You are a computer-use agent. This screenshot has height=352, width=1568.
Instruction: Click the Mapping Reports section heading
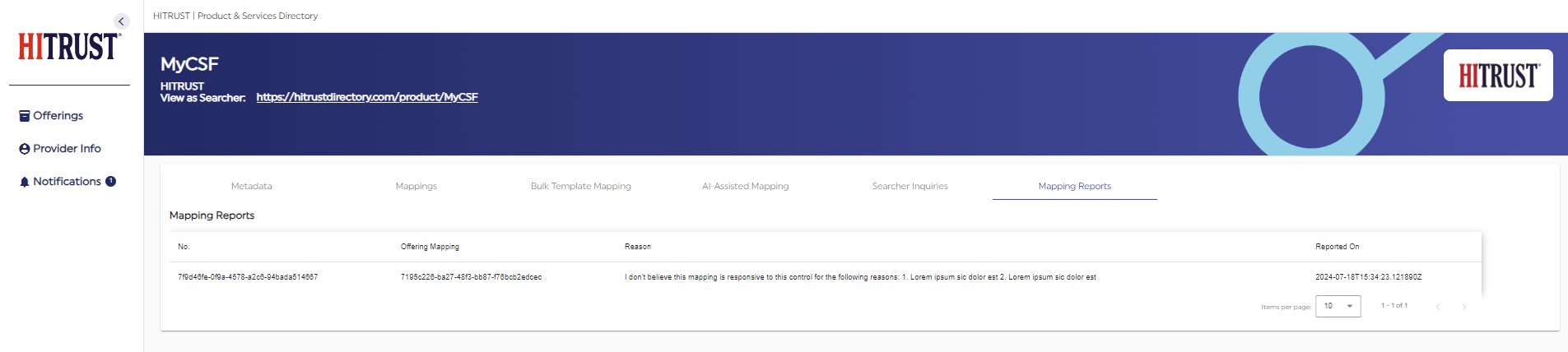[212, 215]
